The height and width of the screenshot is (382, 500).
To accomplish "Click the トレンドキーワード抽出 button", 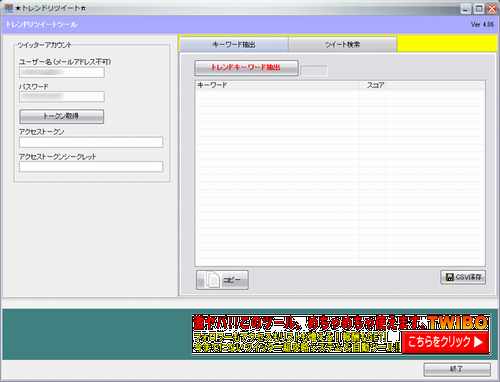I will click(246, 68).
